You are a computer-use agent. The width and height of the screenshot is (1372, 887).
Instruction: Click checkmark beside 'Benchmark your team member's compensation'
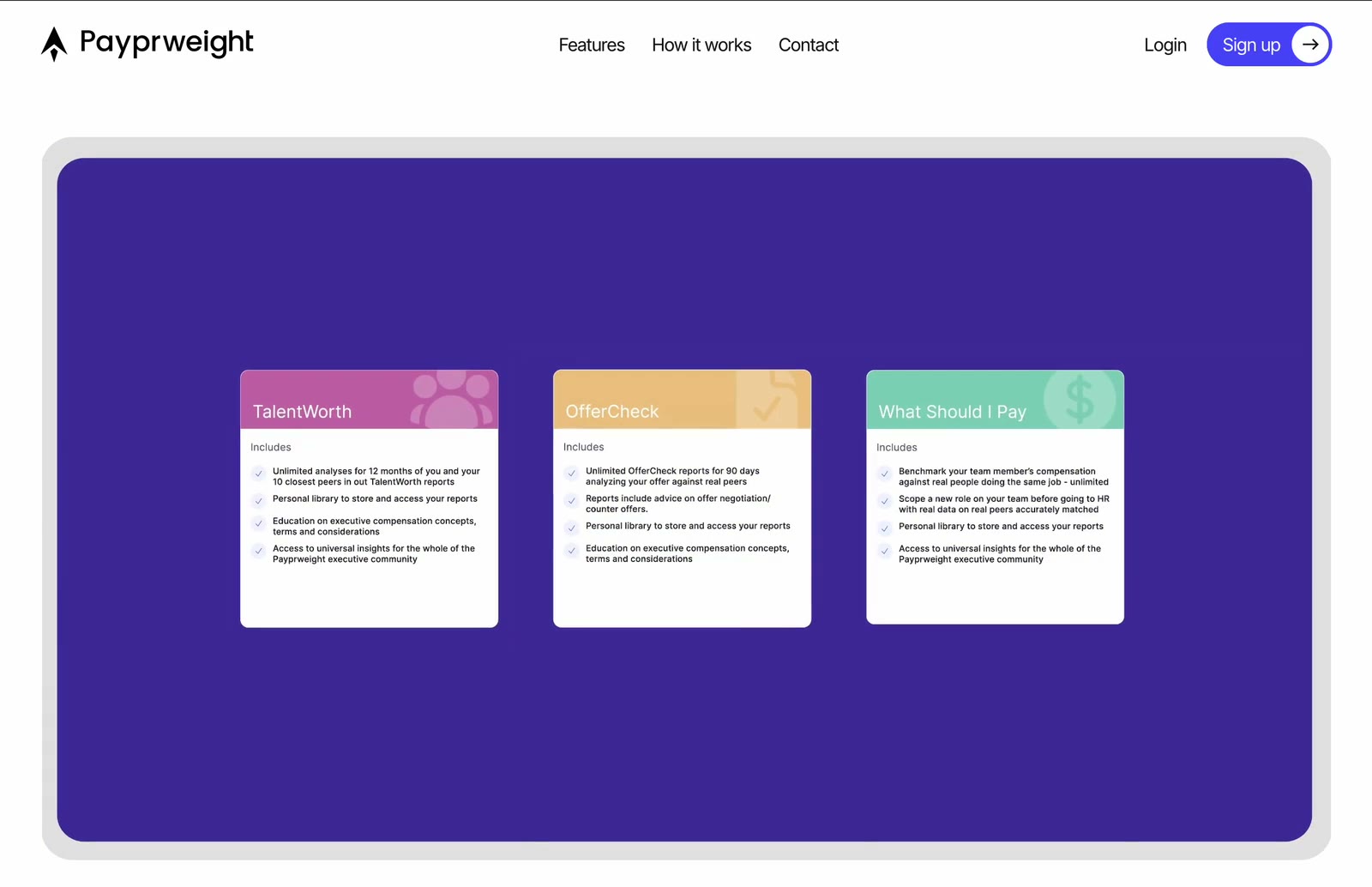884,474
